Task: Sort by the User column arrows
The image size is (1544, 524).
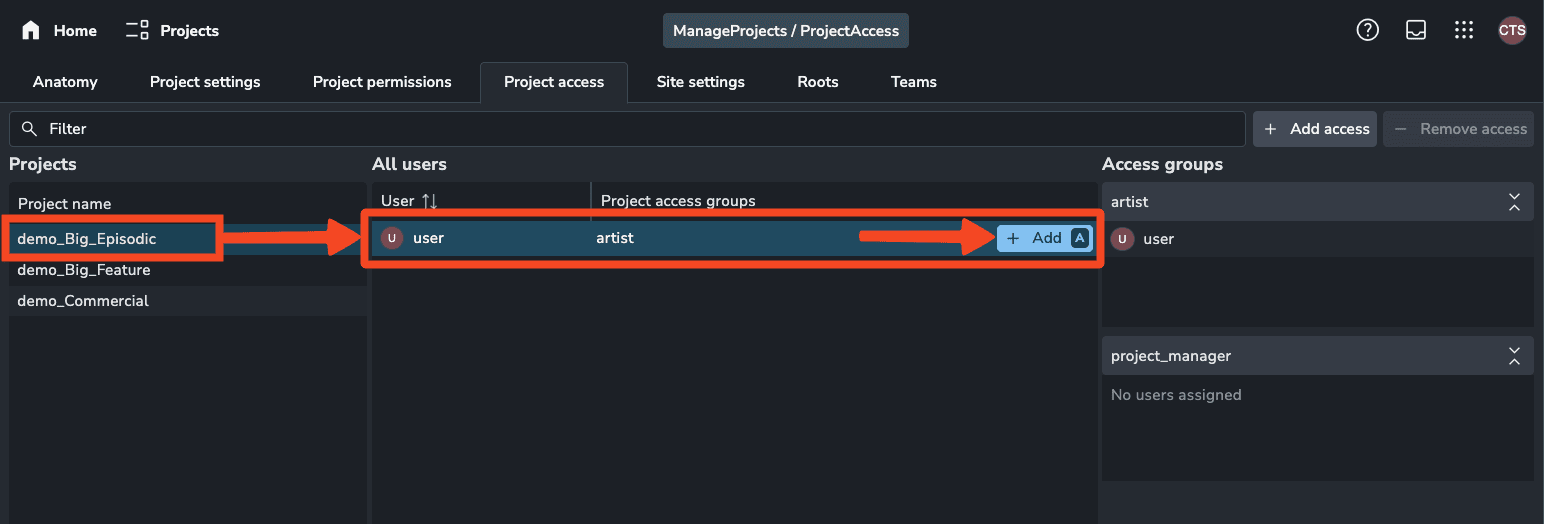Action: click(x=430, y=201)
